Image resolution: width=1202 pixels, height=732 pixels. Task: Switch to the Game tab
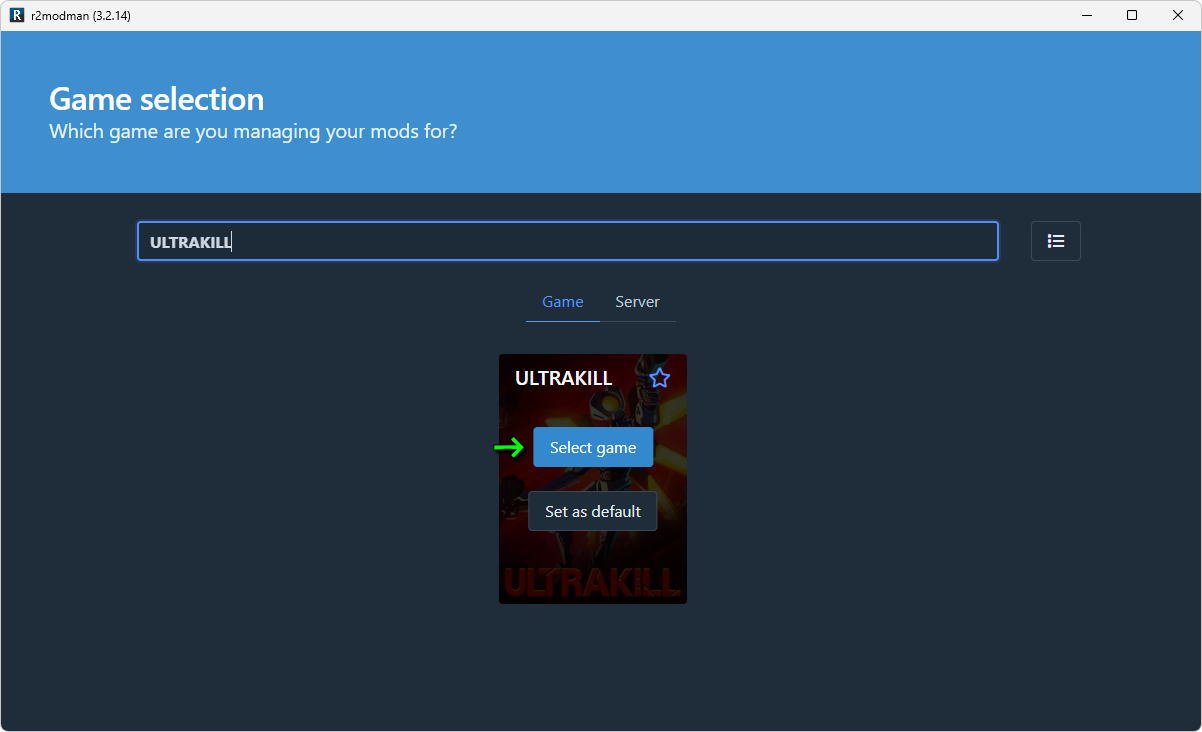tap(562, 302)
